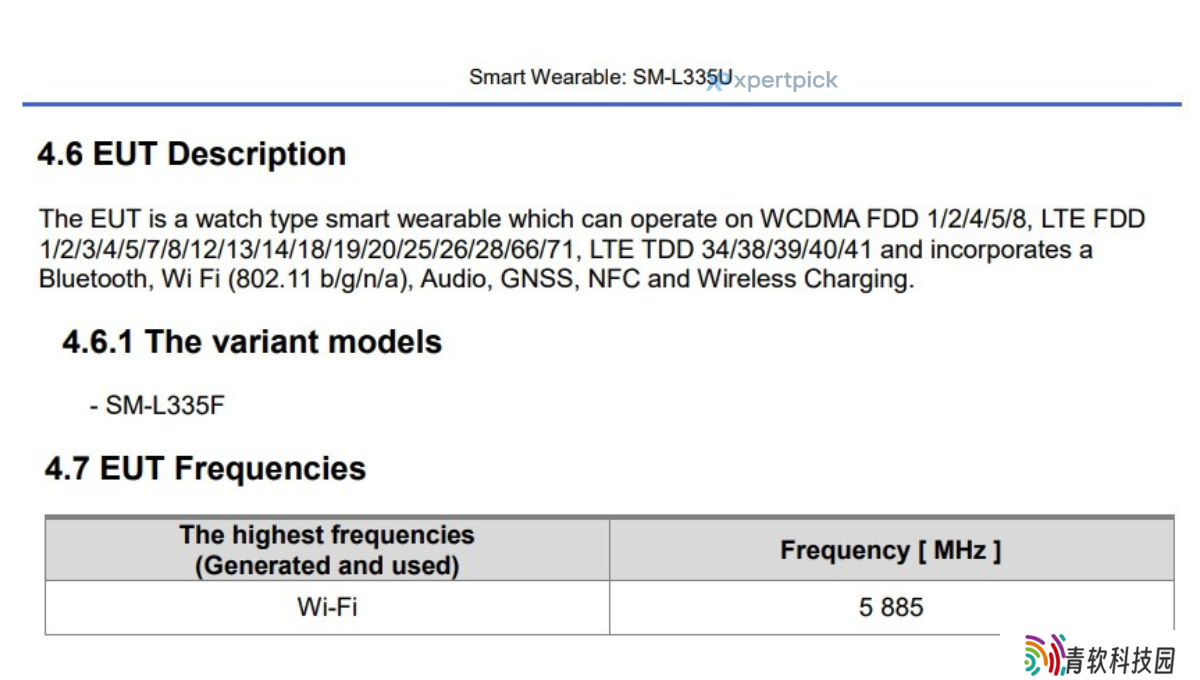Image resolution: width=1200 pixels, height=680 pixels.
Task: Click the blue horizontal header line
Action: (x=601, y=104)
